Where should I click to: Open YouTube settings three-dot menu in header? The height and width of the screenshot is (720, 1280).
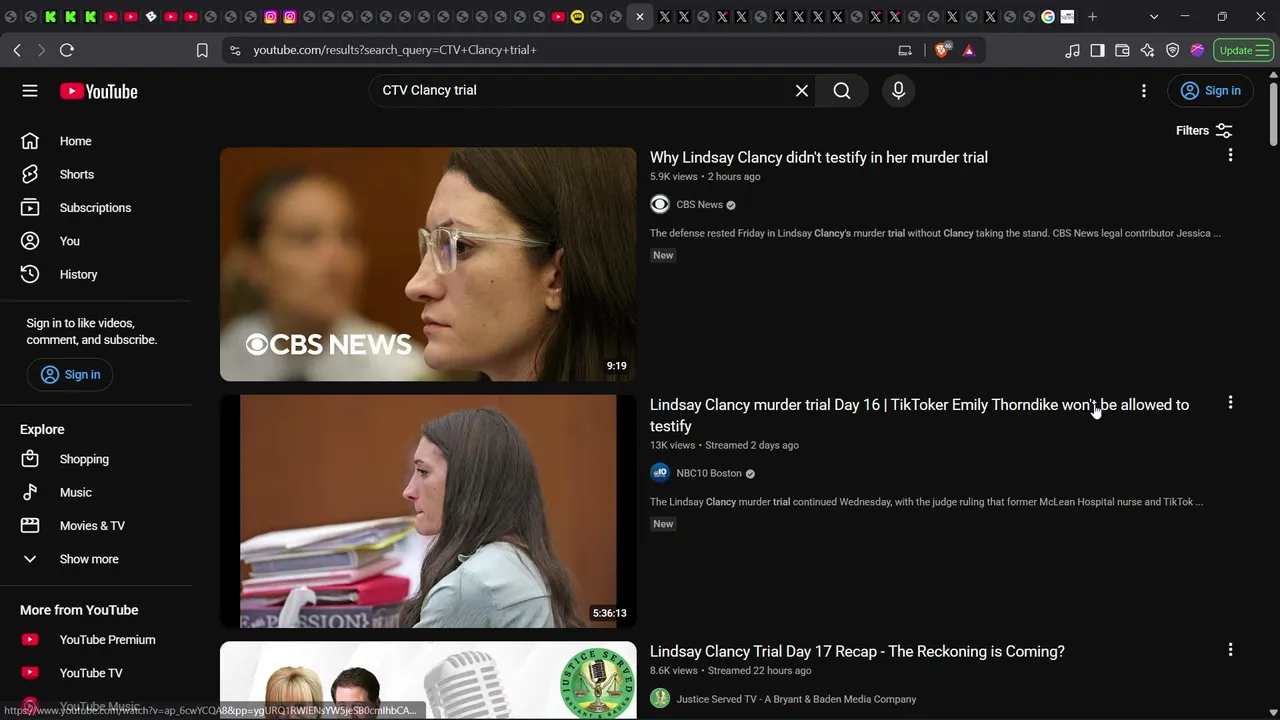tap(1144, 91)
